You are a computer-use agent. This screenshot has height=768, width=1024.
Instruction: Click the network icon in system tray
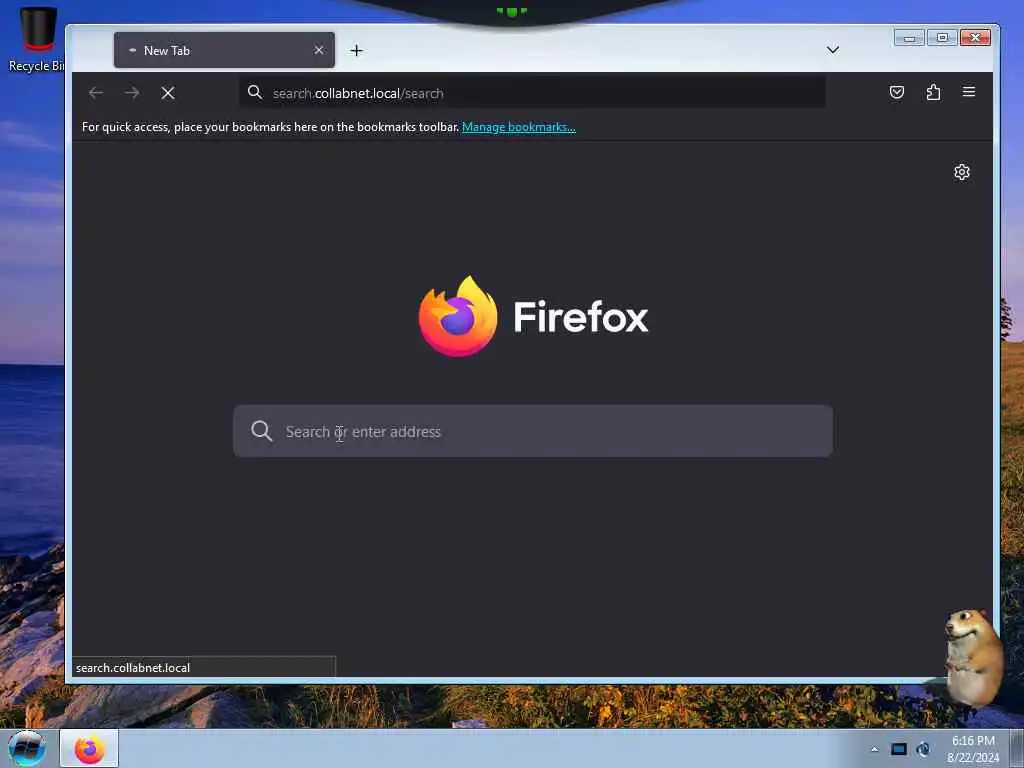coord(923,749)
